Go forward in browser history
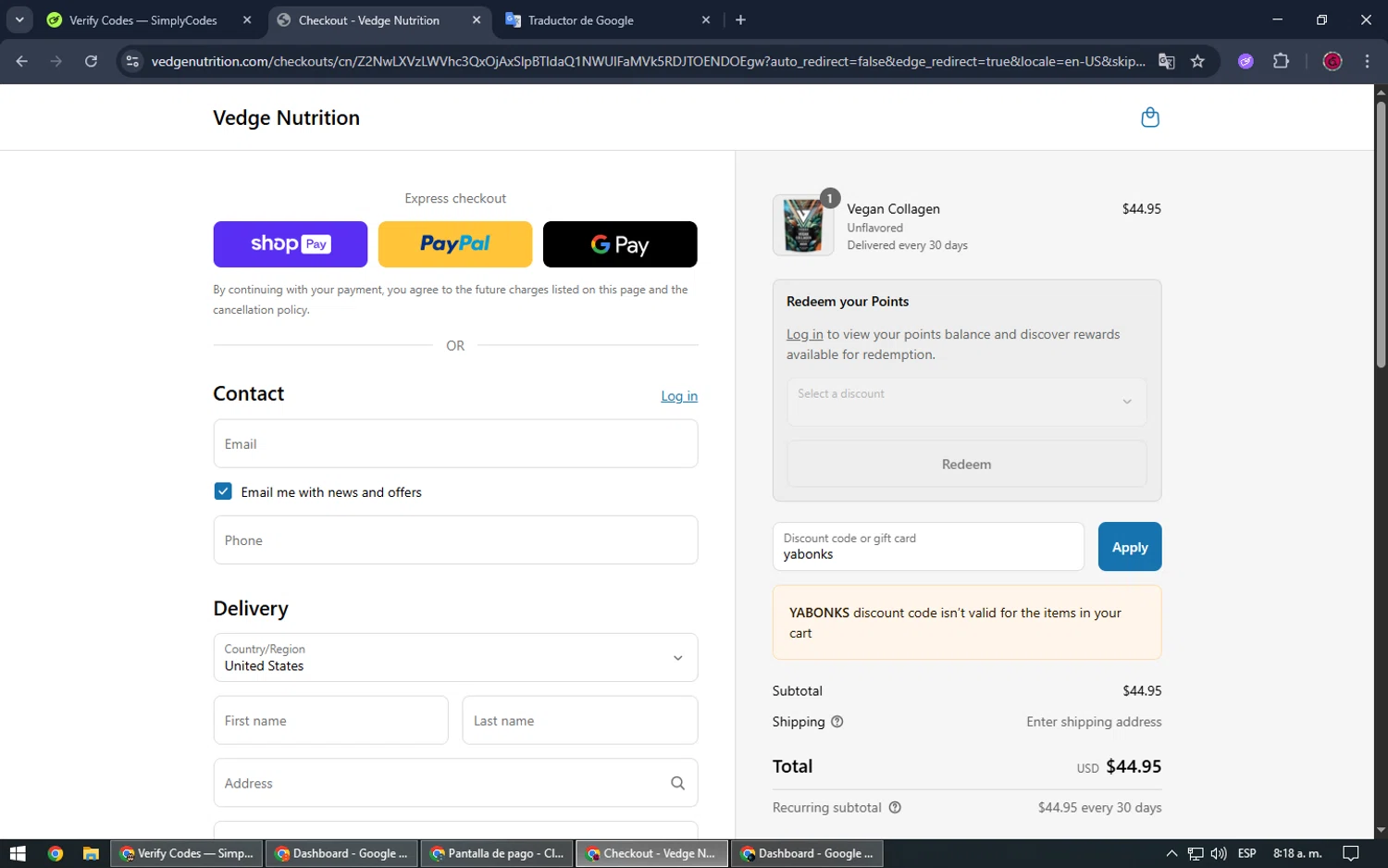This screenshot has width=1388, height=868. coord(56,61)
